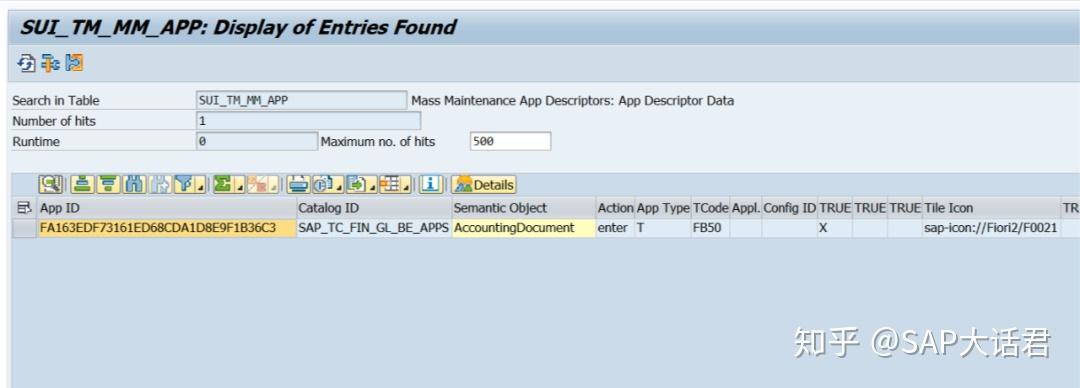Sort the table in ascending order

(82, 185)
